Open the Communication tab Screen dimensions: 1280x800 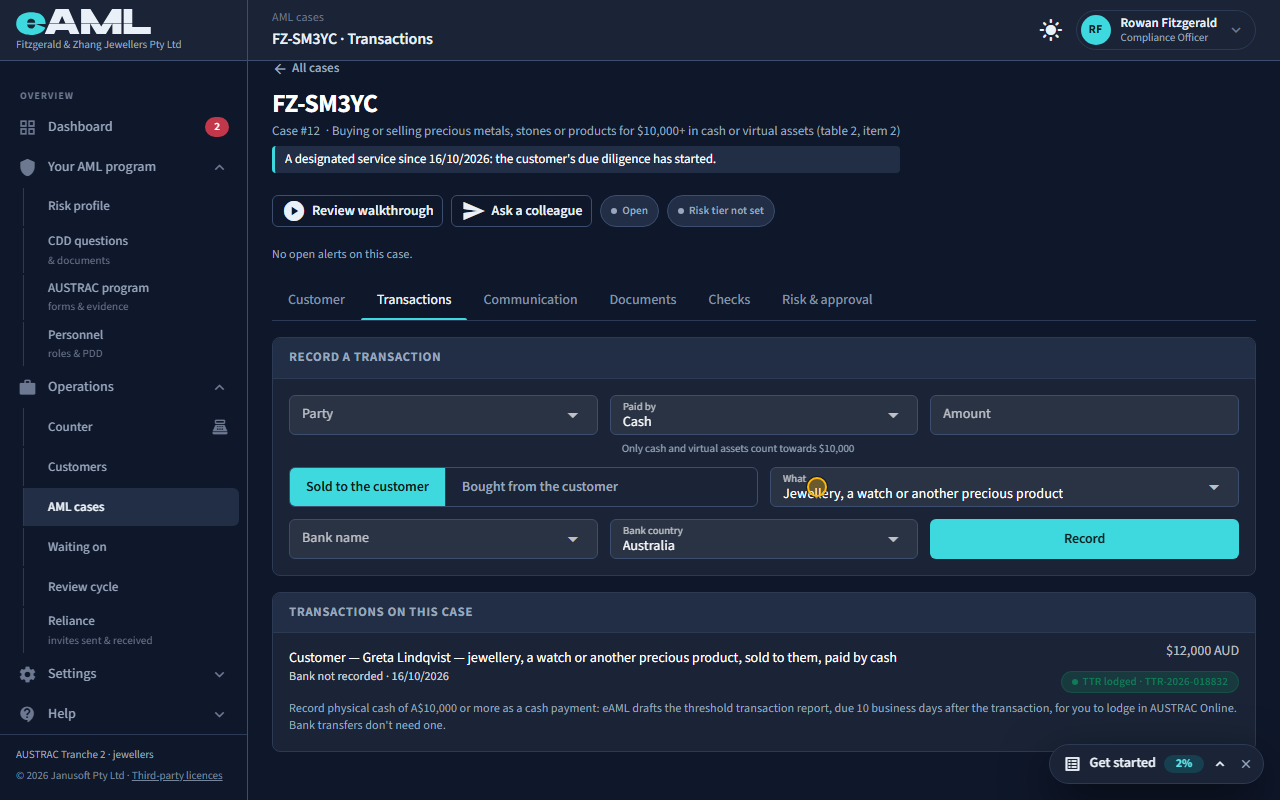coord(530,300)
